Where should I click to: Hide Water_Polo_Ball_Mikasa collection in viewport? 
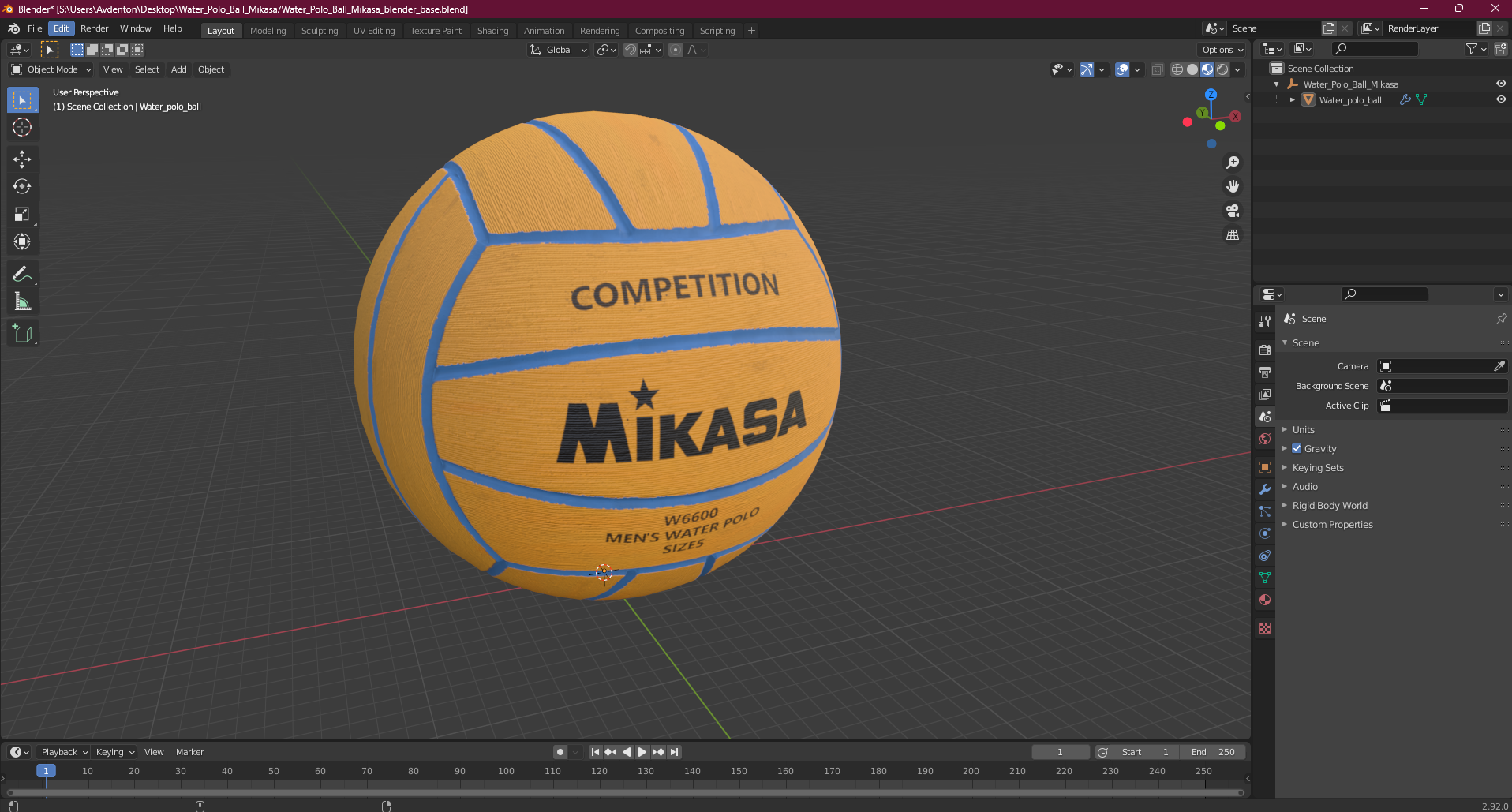click(x=1501, y=84)
